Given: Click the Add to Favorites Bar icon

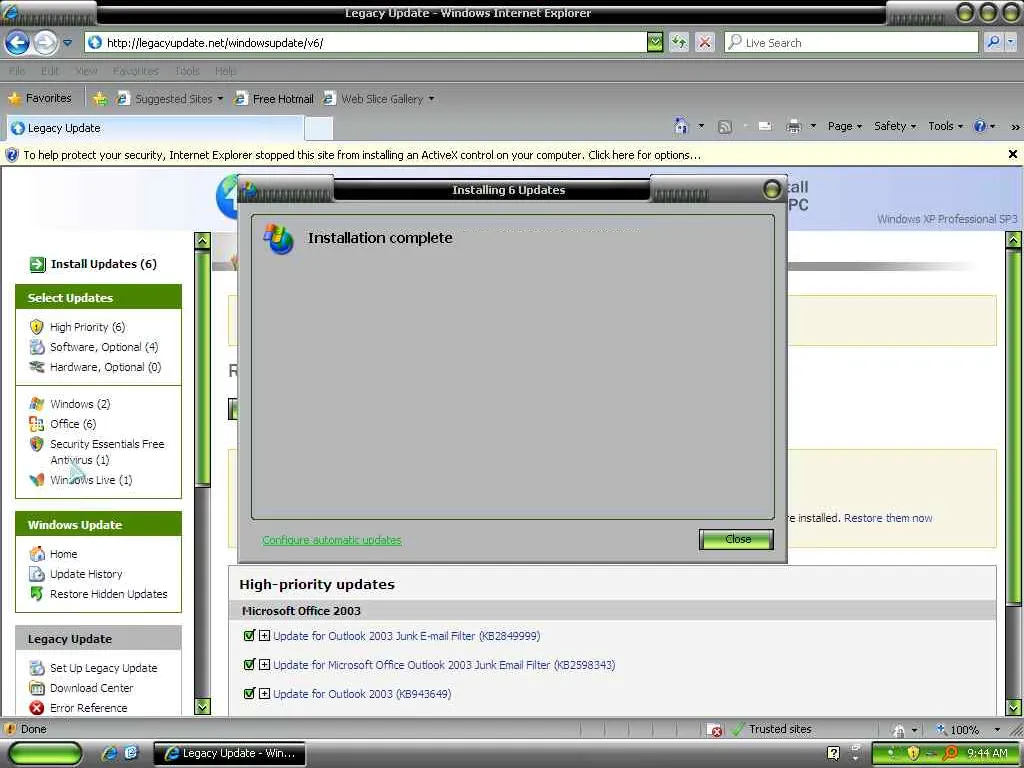Looking at the screenshot, I should pyautogui.click(x=99, y=99).
